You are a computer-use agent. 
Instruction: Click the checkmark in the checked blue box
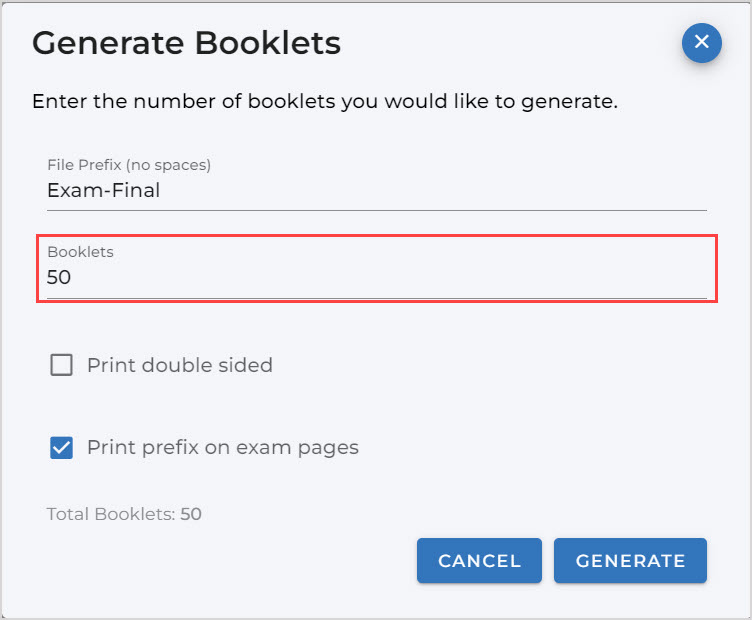point(62,447)
